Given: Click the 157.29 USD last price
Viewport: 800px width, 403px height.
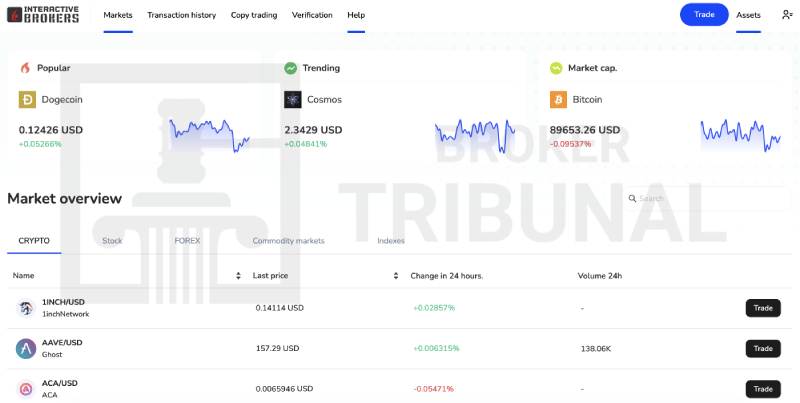Looking at the screenshot, I should point(278,348).
